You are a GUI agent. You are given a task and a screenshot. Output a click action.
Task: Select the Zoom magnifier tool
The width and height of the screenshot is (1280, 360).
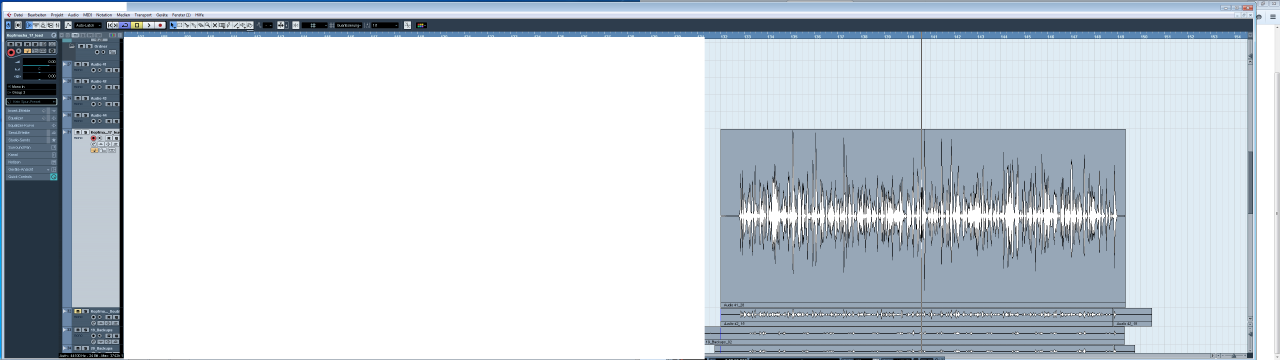pos(207,25)
